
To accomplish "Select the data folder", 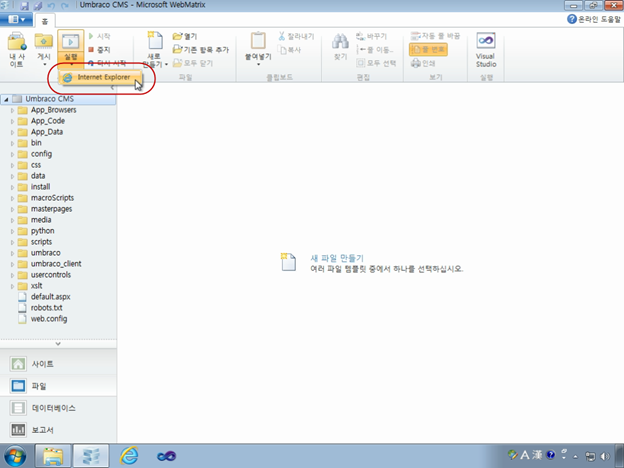I will (x=38, y=176).
